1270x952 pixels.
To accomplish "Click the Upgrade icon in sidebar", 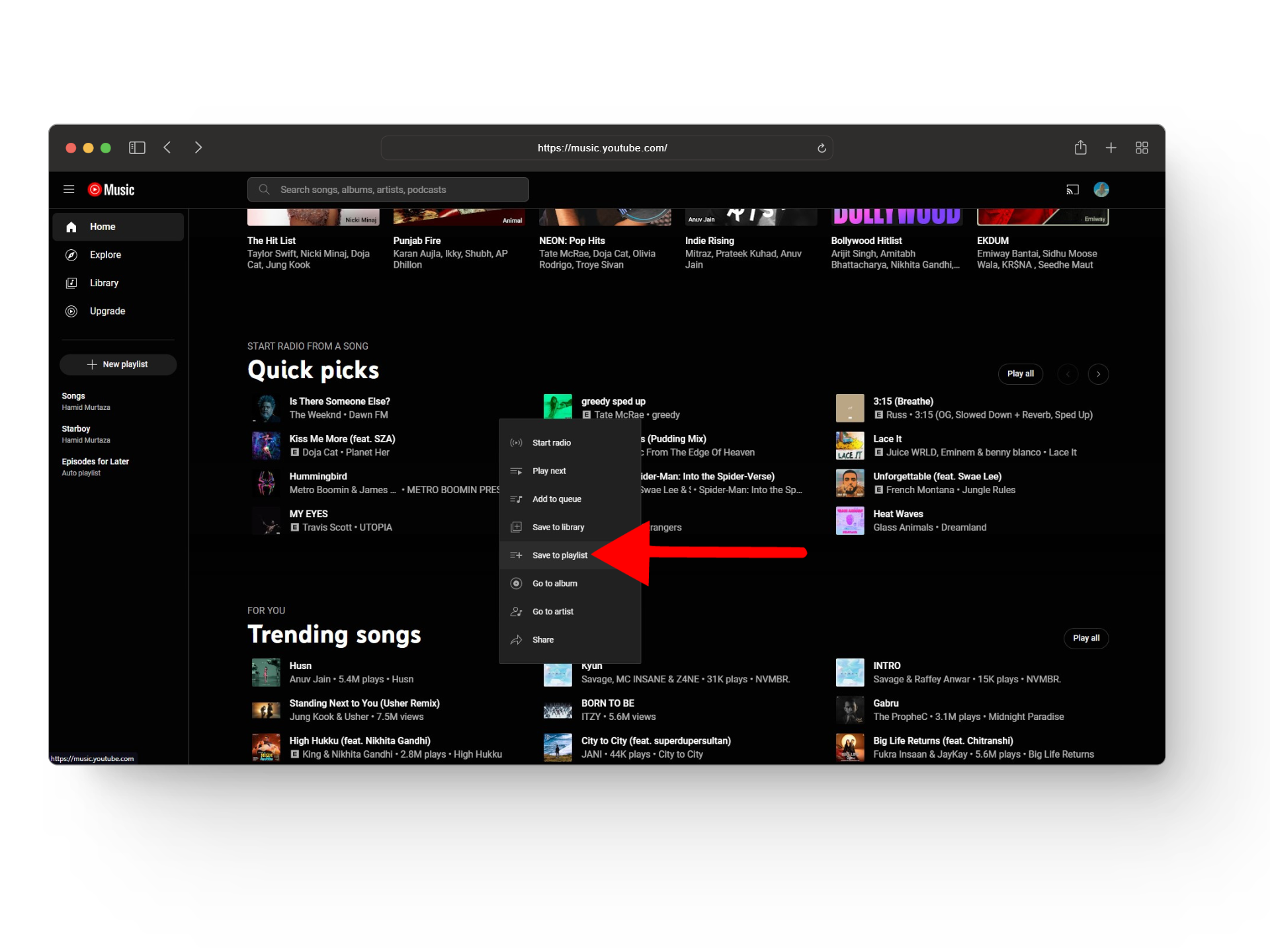I will 71,311.
